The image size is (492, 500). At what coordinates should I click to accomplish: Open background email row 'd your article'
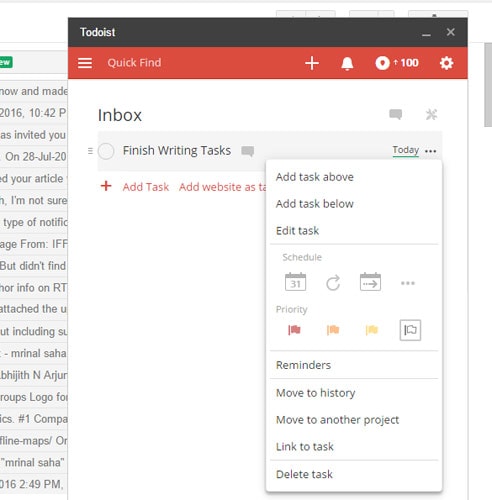(x=33, y=179)
